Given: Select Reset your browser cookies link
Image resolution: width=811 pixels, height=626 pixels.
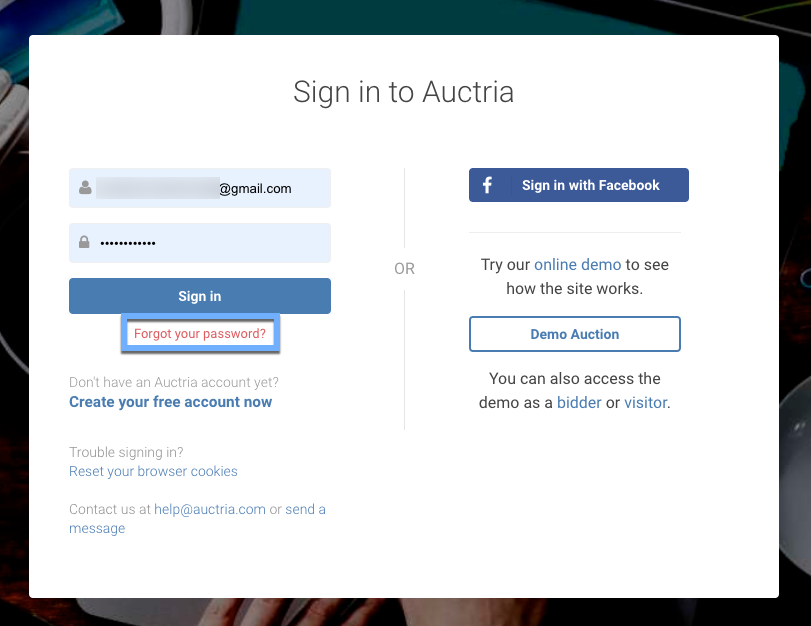Looking at the screenshot, I should tap(153, 471).
